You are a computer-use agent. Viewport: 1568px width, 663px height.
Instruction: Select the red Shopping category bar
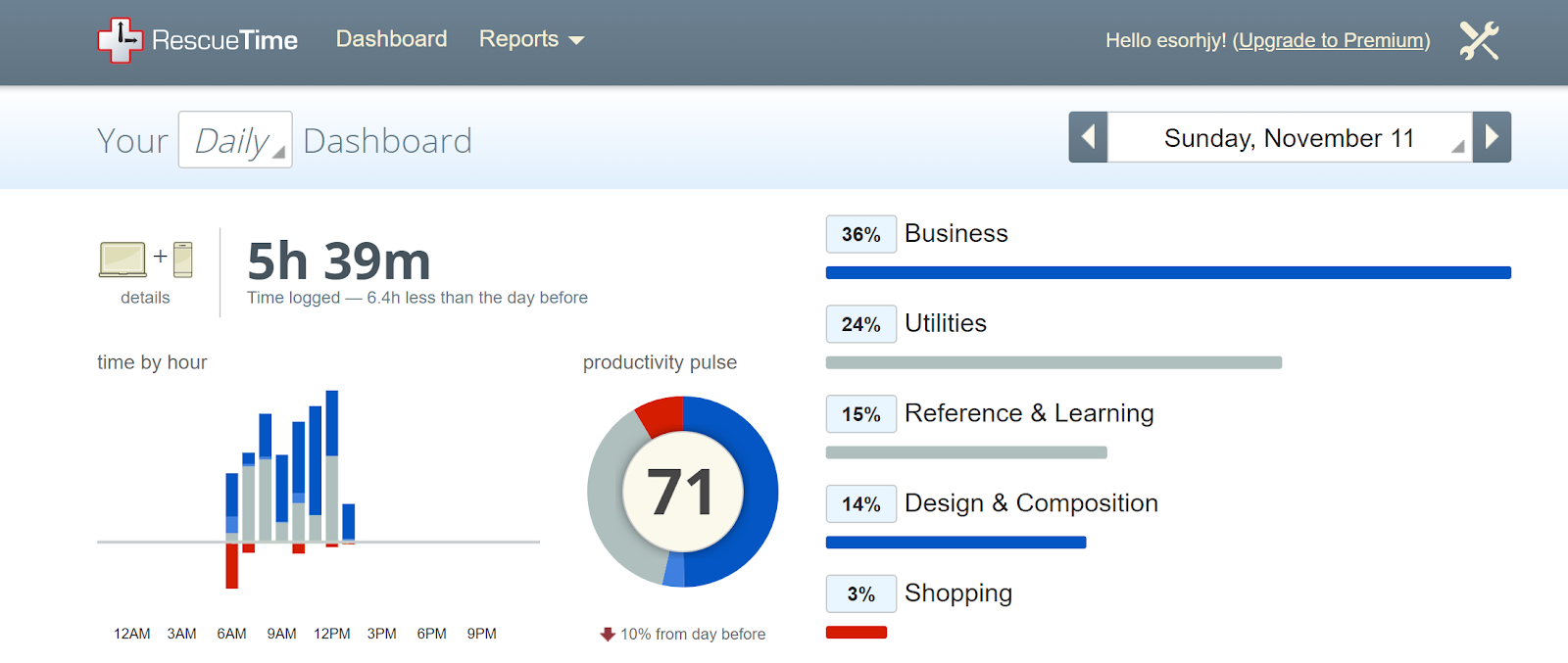856,633
